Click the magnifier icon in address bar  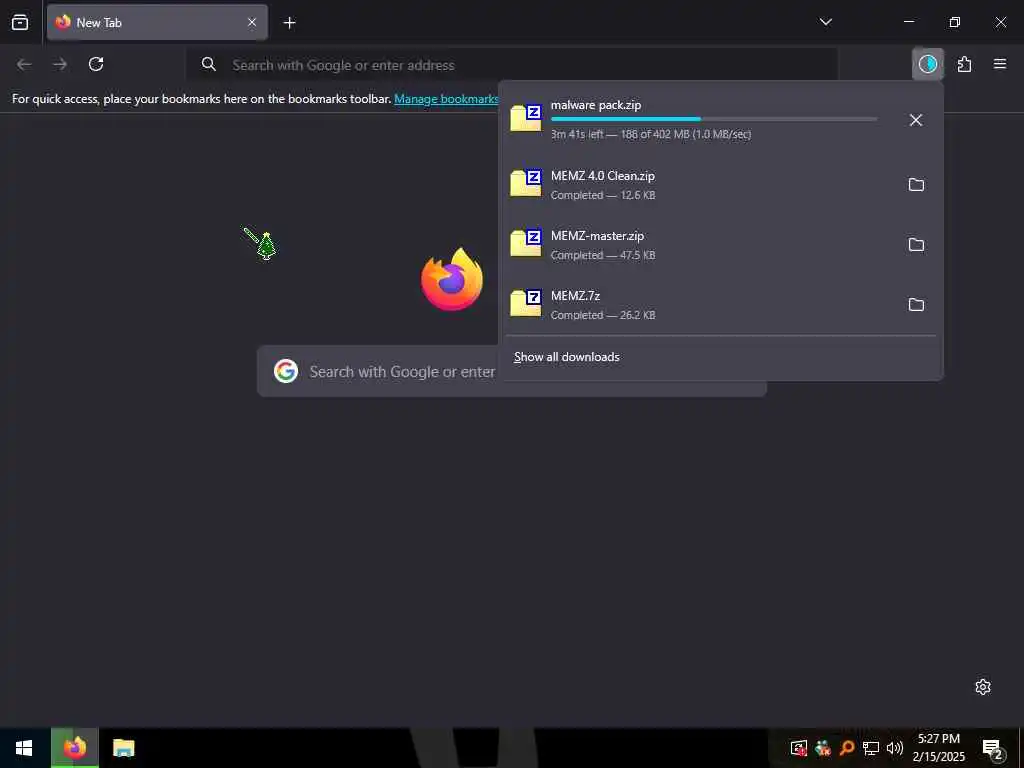(x=208, y=64)
